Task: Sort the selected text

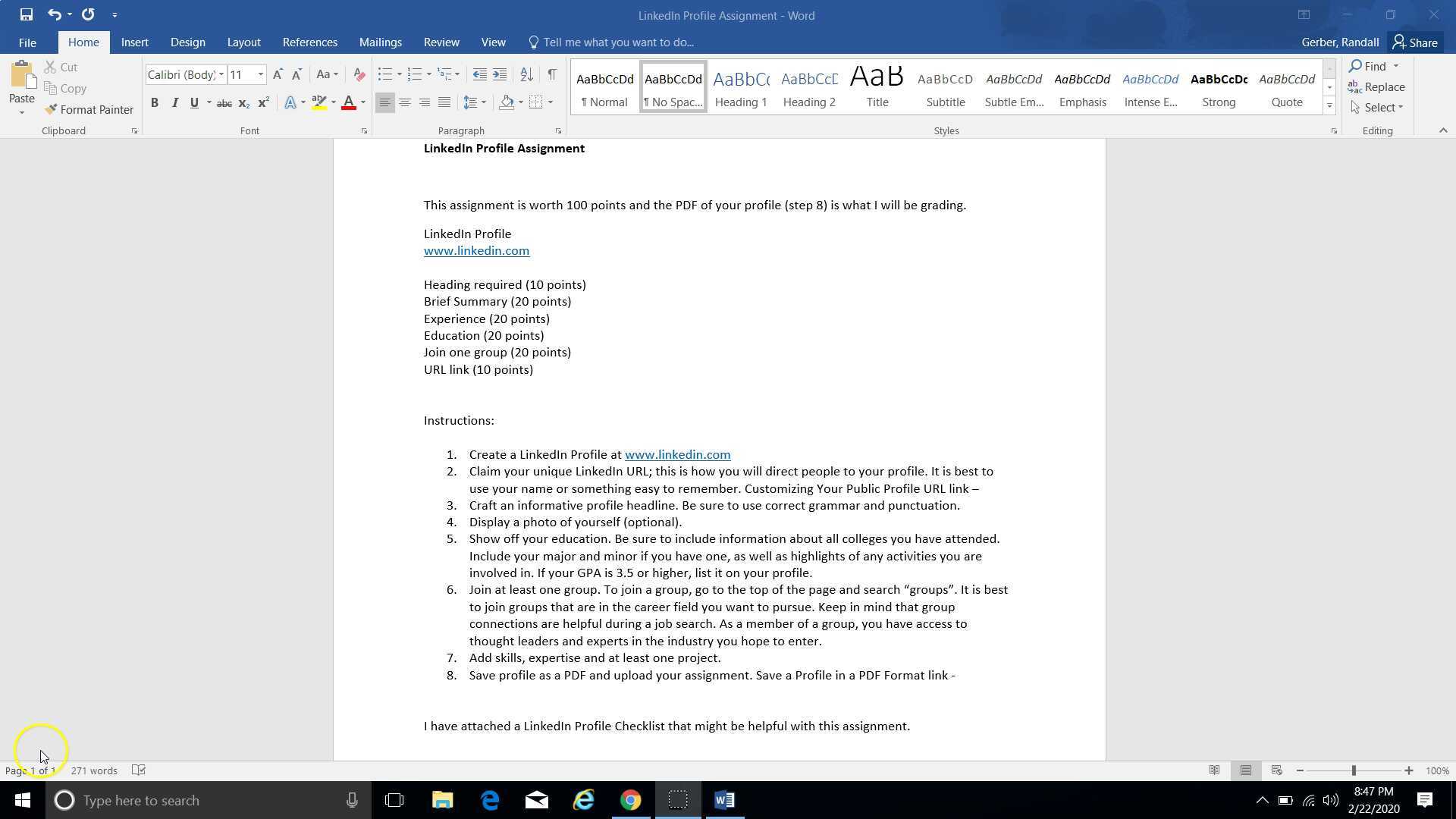Action: click(x=527, y=74)
